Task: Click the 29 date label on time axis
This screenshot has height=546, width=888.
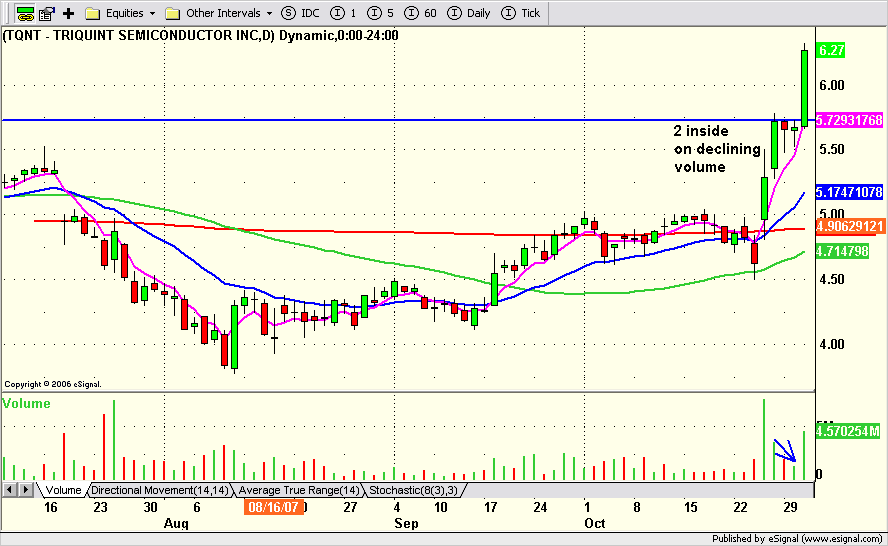Action: 791,507
